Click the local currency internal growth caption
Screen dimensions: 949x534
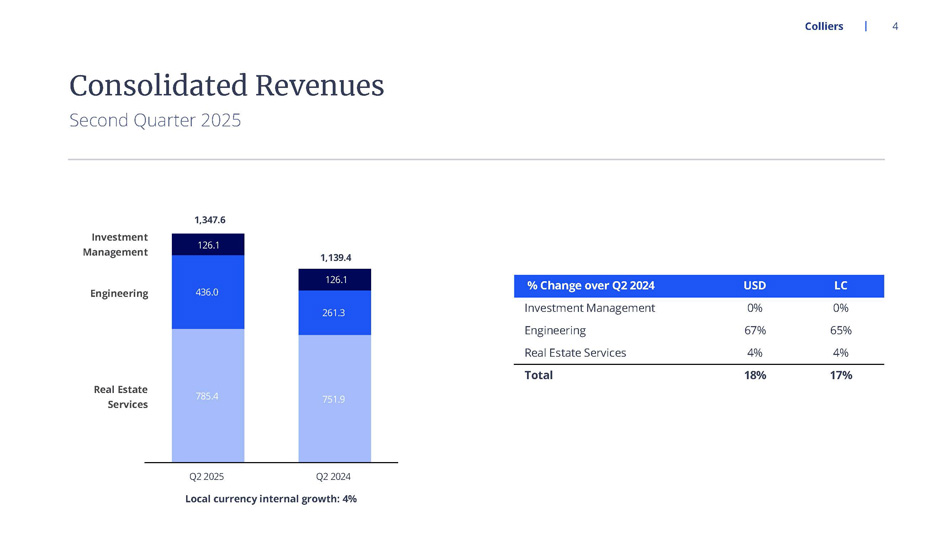pyautogui.click(x=271, y=498)
